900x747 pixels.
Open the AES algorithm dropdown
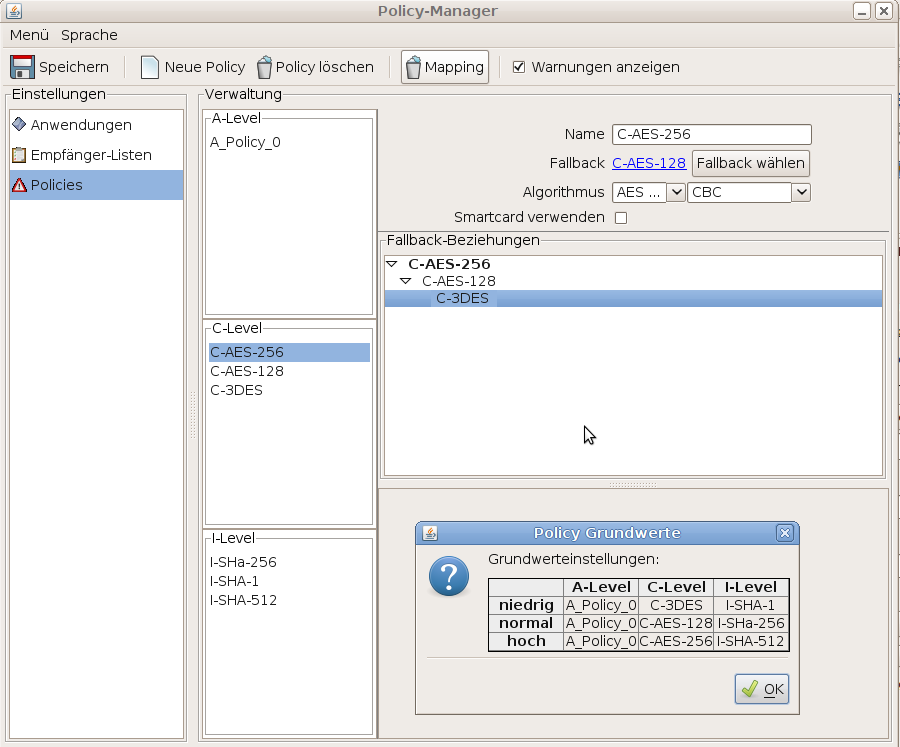[x=675, y=192]
